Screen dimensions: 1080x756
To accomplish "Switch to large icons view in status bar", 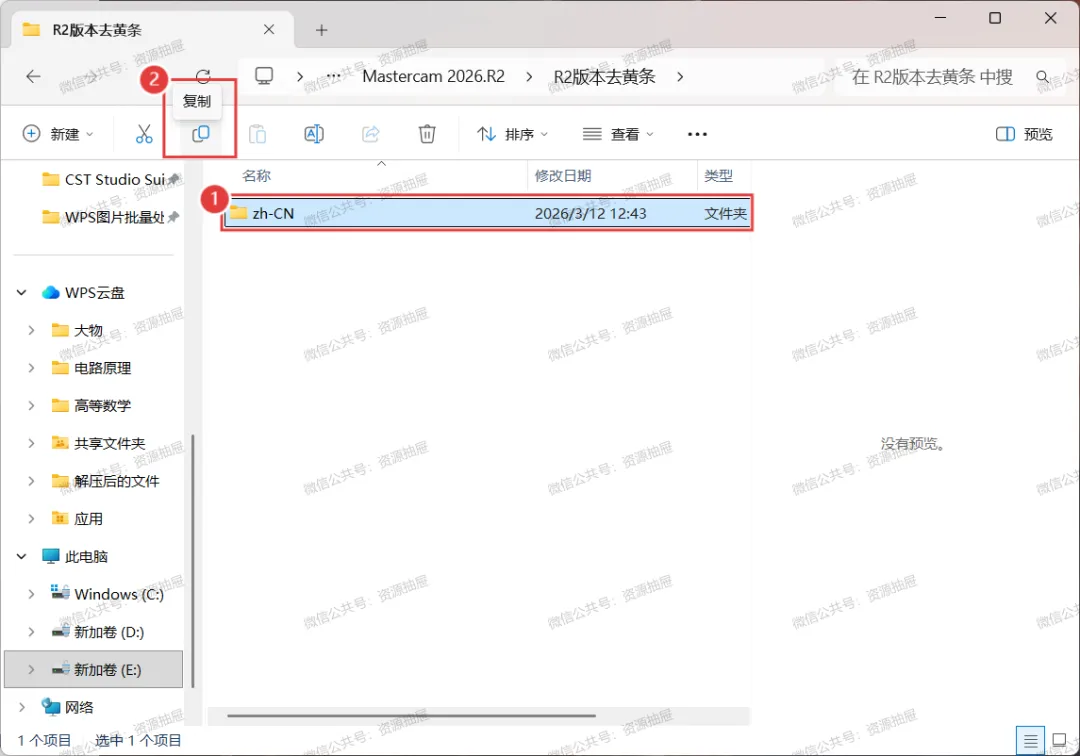I will (x=1059, y=741).
